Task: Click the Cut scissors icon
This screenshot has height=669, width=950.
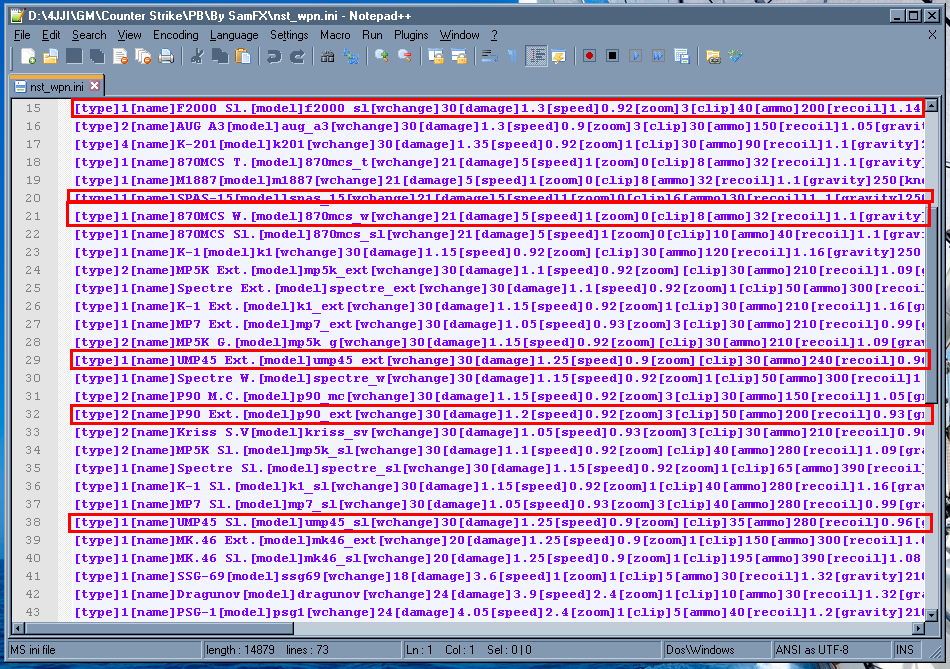Action: pyautogui.click(x=196, y=56)
